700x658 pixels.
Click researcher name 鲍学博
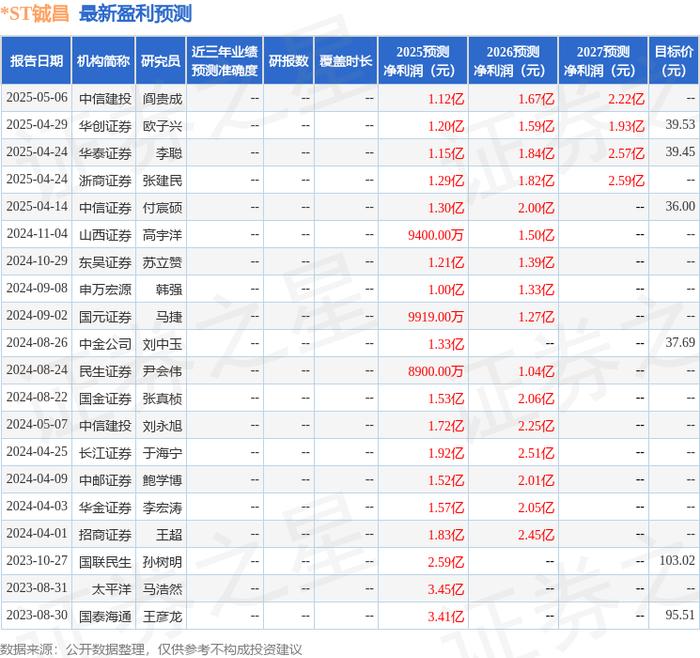(x=162, y=480)
